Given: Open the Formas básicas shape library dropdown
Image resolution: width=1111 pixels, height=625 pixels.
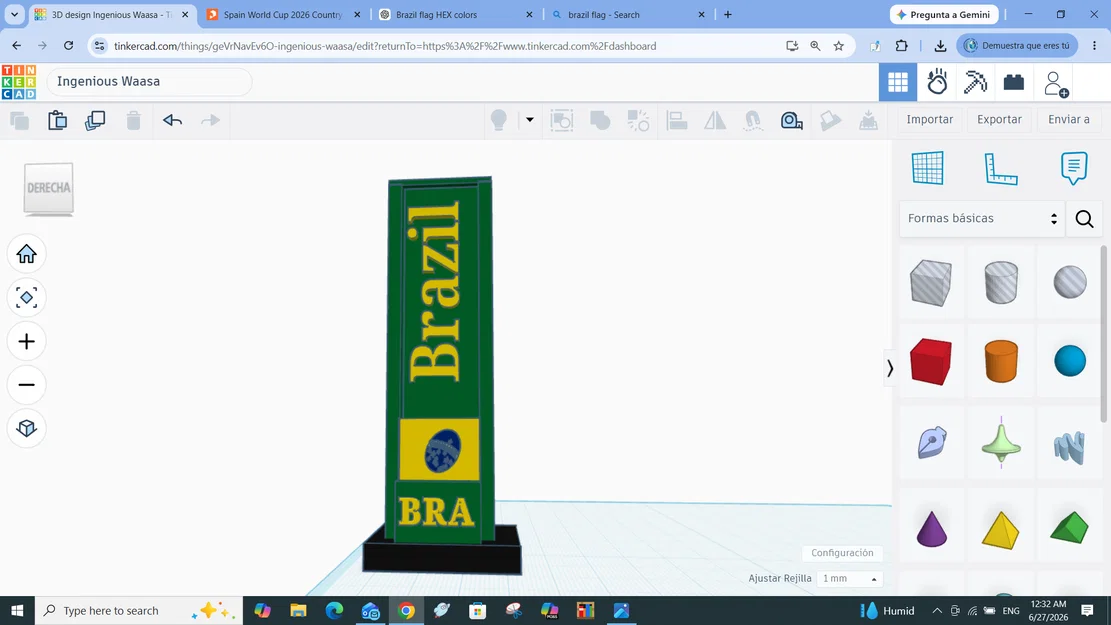Looking at the screenshot, I should [x=981, y=218].
